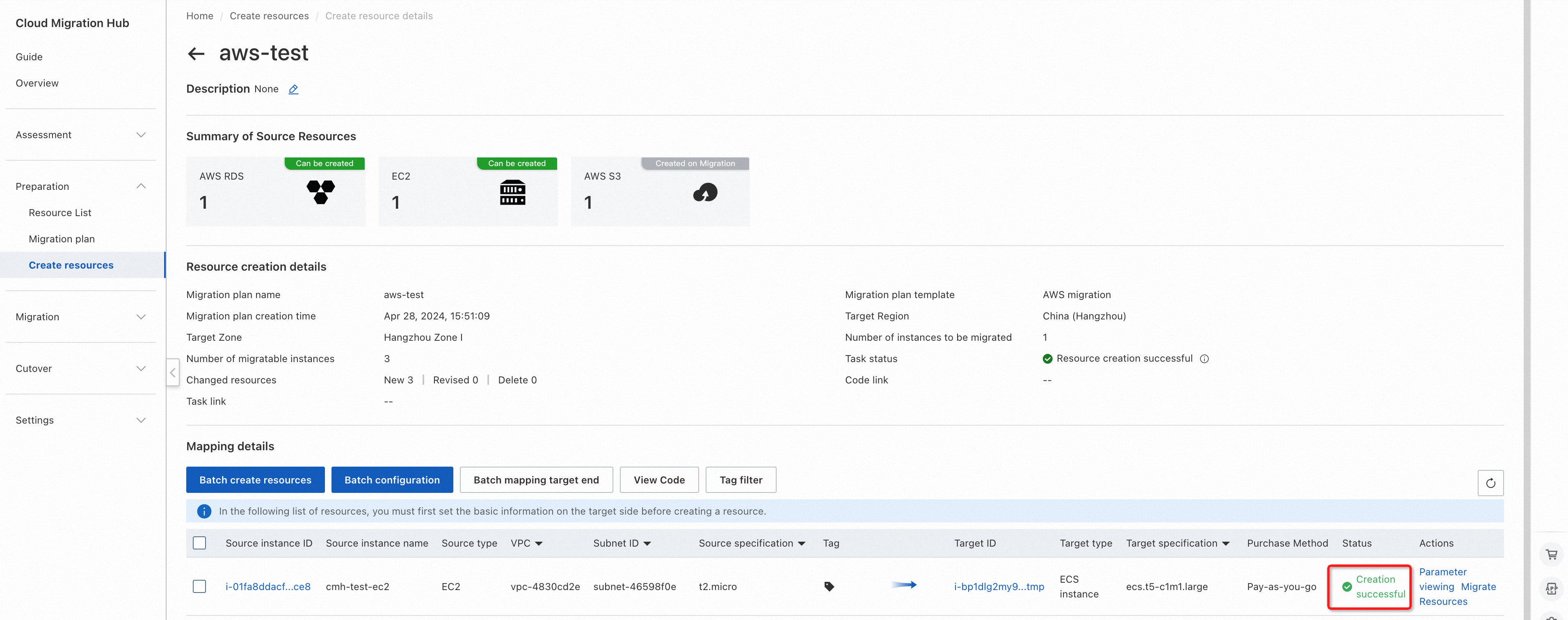Open the Source specification filter dropdown
This screenshot has width=1568, height=620.
(x=802, y=543)
